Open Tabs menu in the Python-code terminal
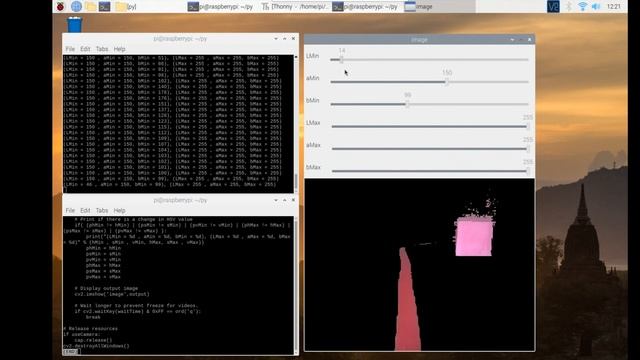This screenshot has height=360, width=640. 102,211
